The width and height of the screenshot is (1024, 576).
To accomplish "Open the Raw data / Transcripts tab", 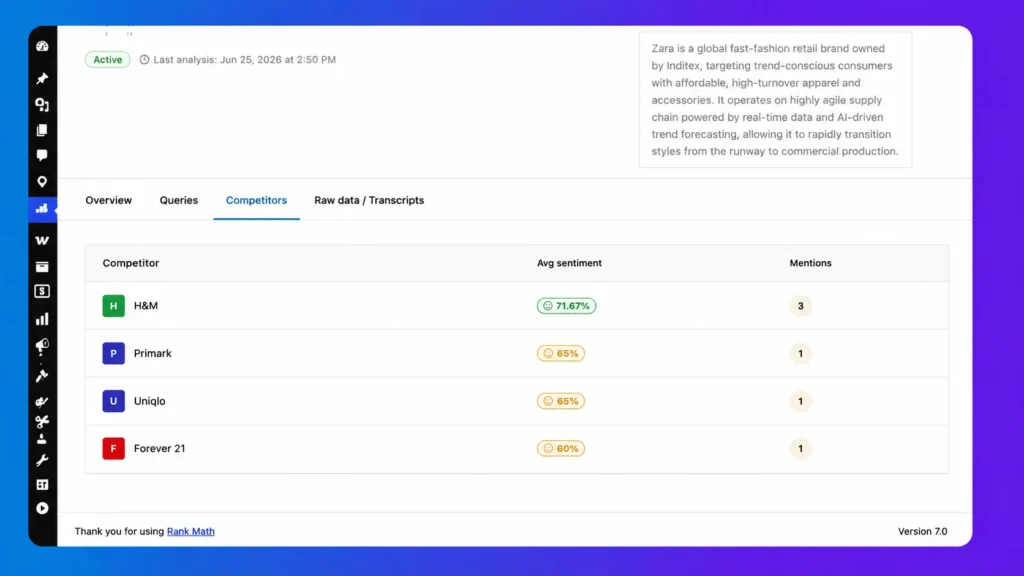I will click(x=369, y=200).
